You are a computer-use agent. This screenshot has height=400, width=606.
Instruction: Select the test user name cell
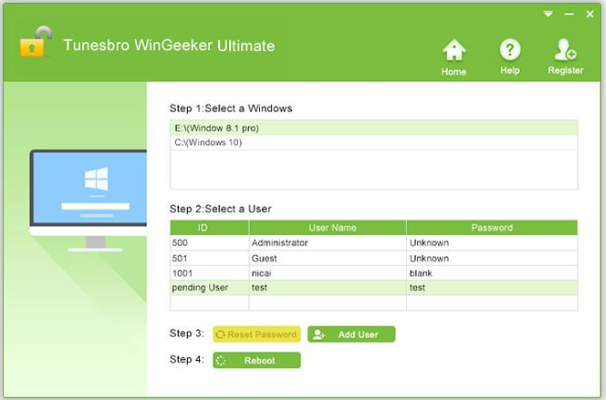click(328, 288)
